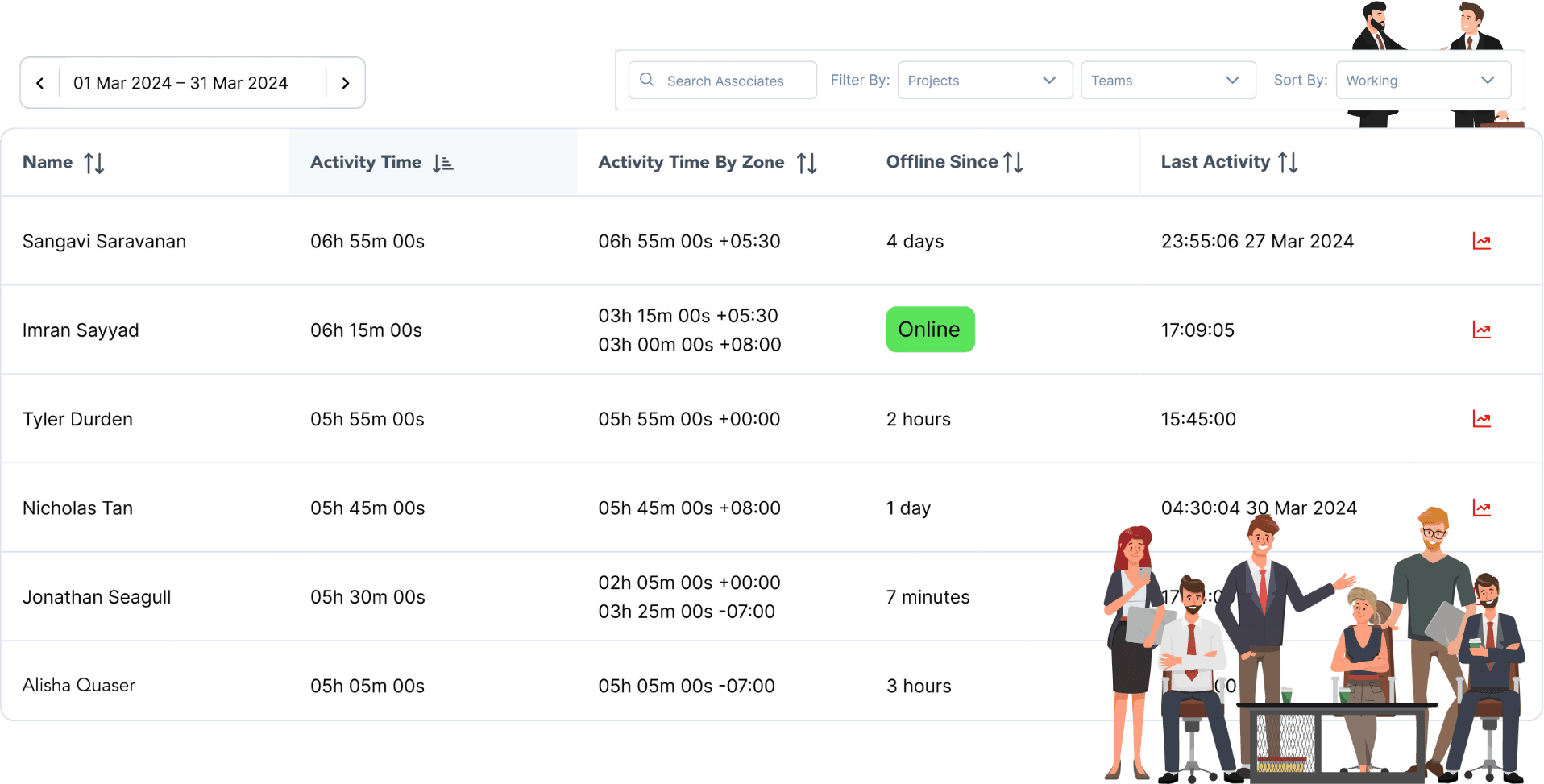Select the Jonathan Seagull name cell
Image resolution: width=1544 pixels, height=784 pixels.
pyautogui.click(x=97, y=597)
